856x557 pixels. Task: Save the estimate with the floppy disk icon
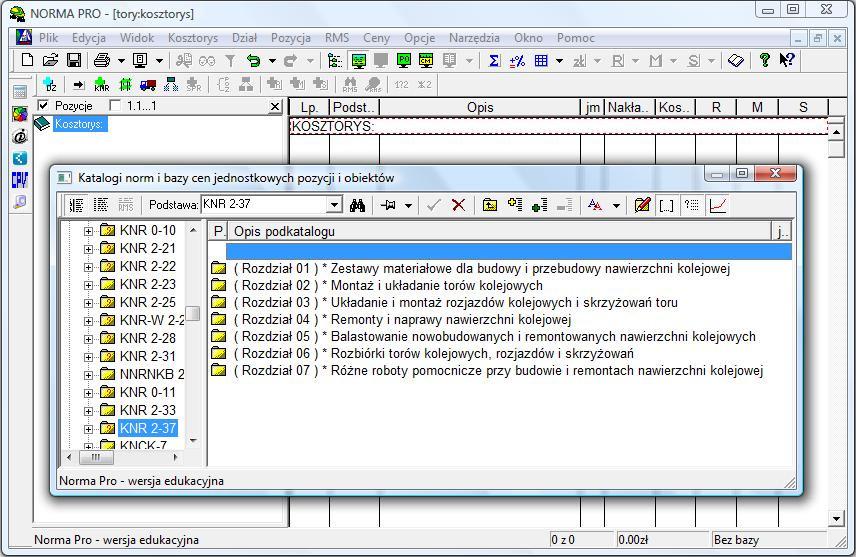(74, 60)
